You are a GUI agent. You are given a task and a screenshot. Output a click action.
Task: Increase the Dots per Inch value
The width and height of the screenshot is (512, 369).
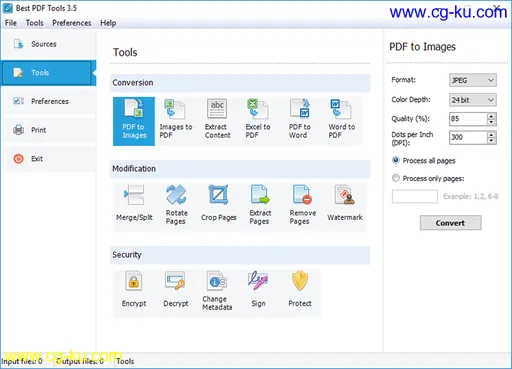point(491,134)
